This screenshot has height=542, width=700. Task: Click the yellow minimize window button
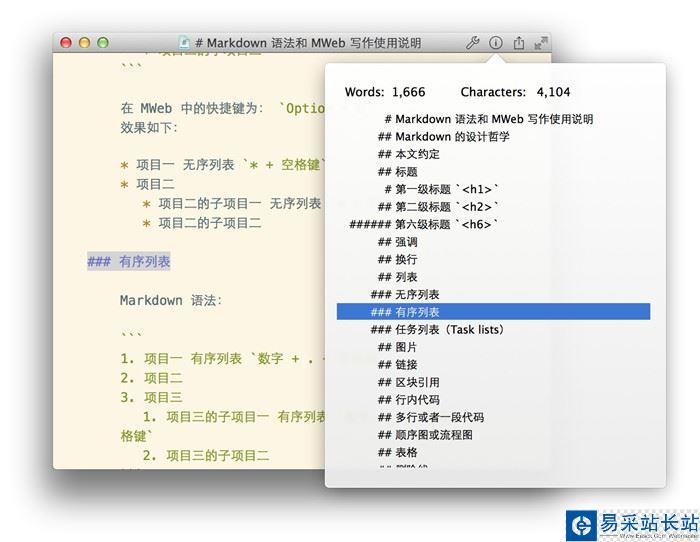[x=84, y=42]
